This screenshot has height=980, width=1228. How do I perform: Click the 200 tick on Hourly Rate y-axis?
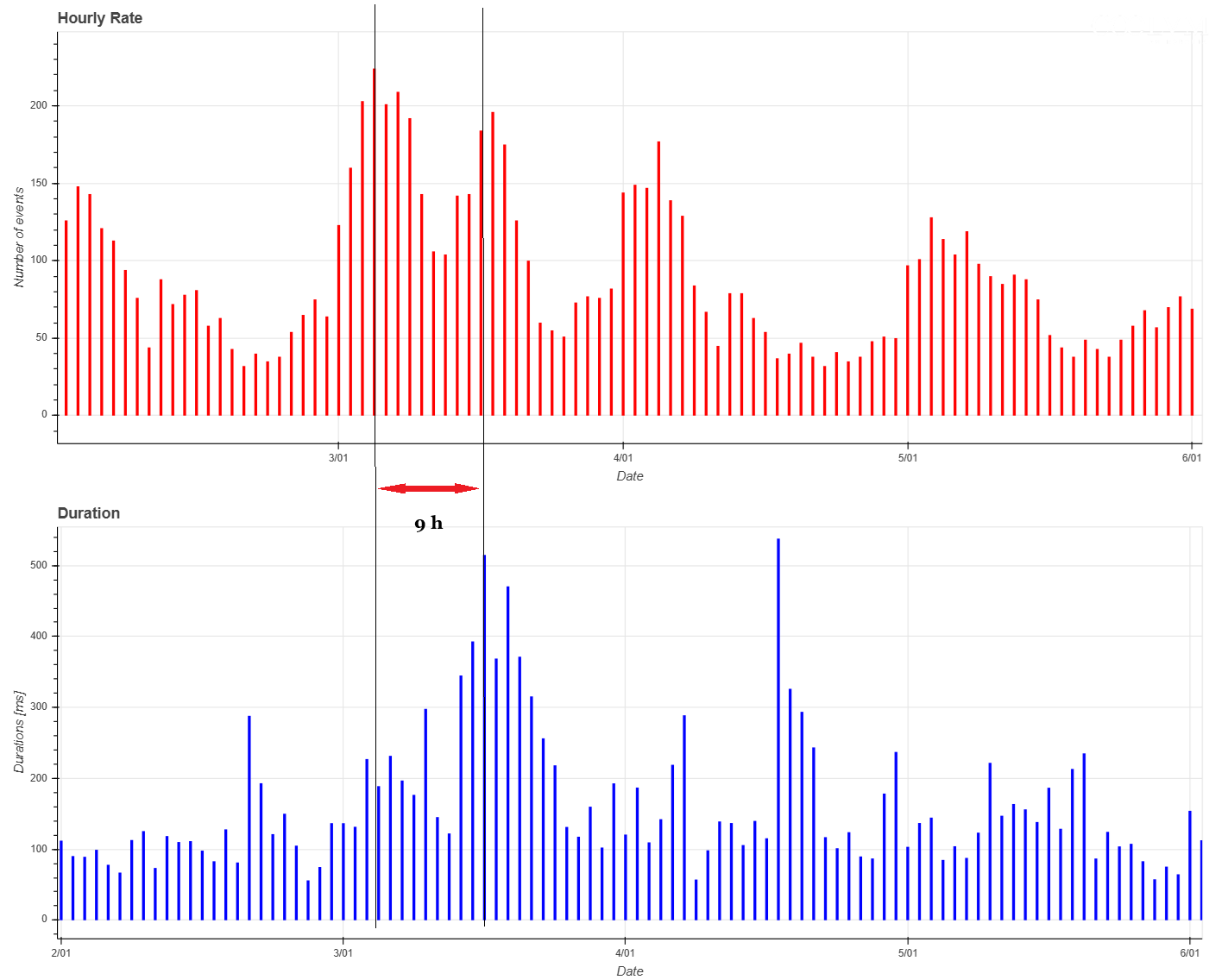39,105
